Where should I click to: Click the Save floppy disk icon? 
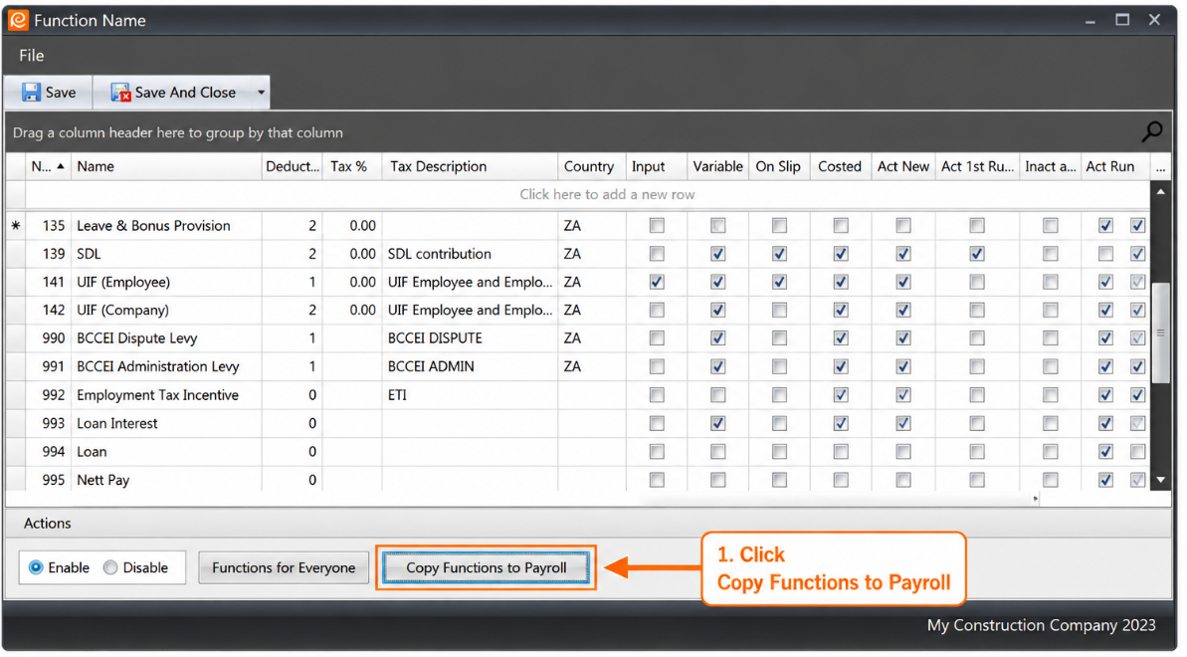[x=30, y=92]
